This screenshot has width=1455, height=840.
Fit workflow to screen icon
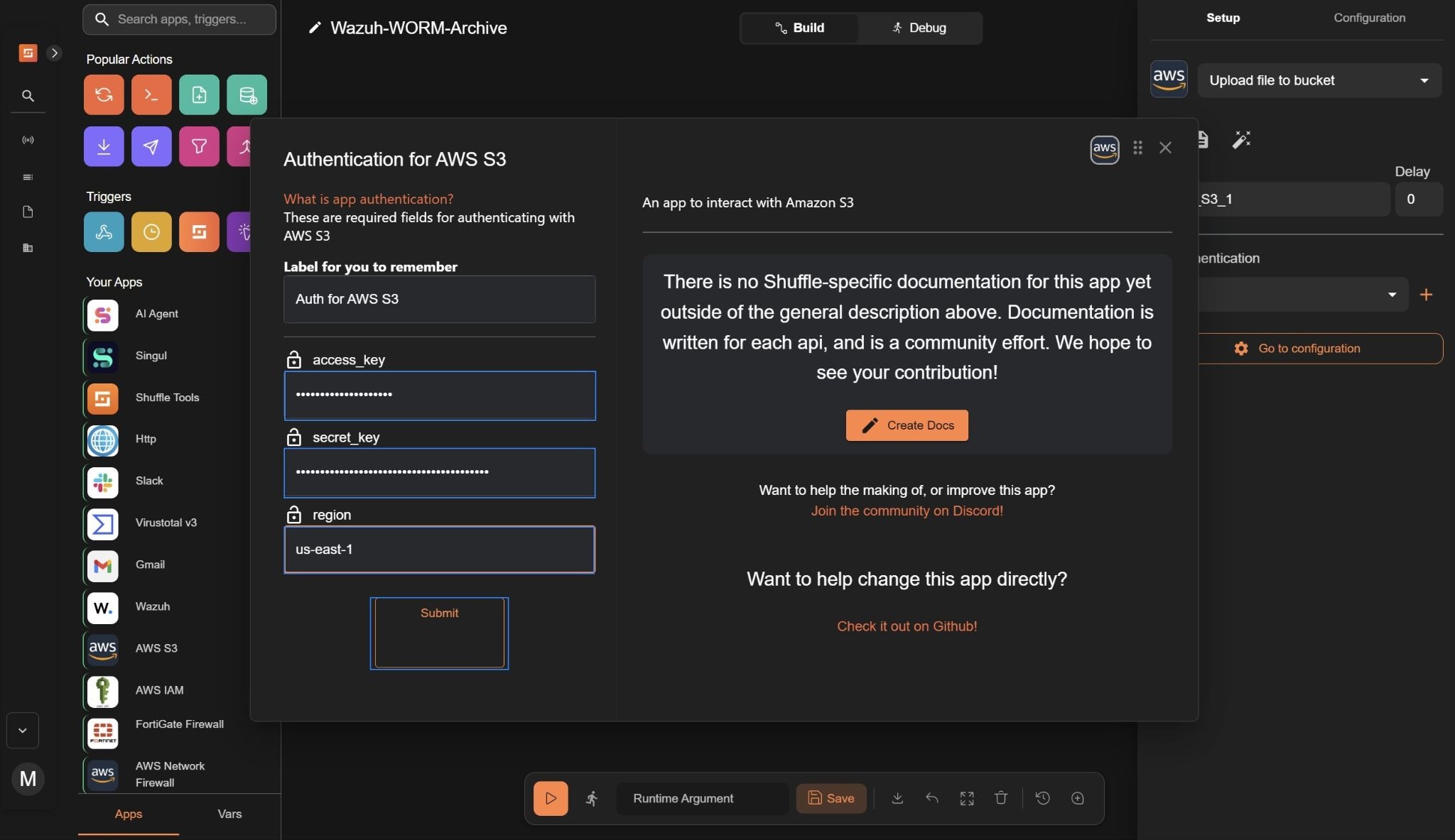(967, 798)
